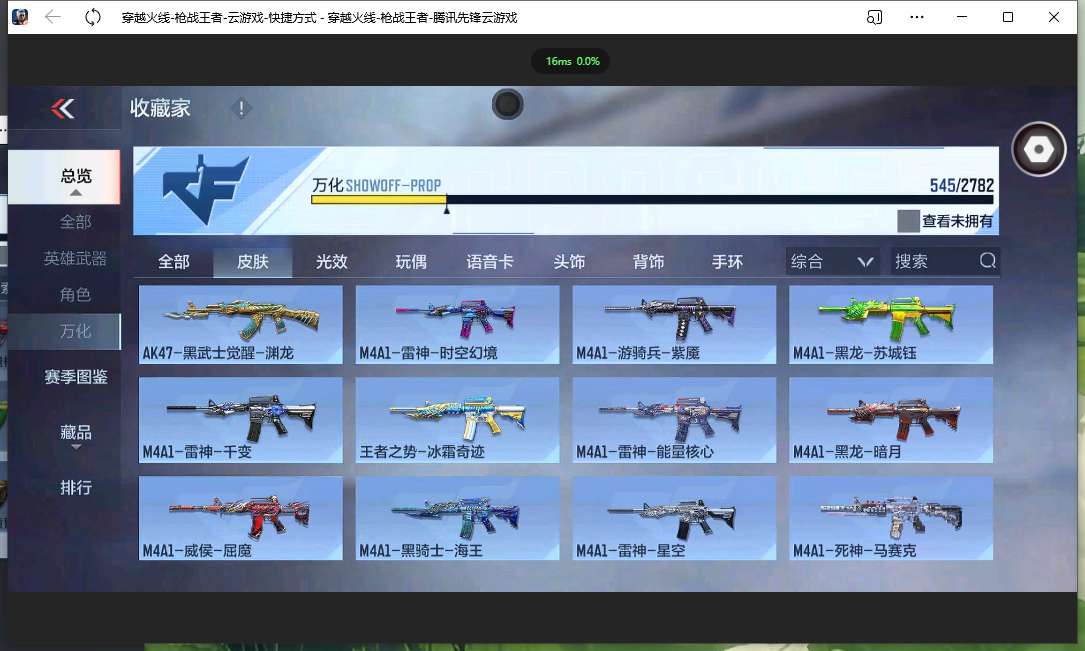Click the round dark floating button at top
1085x651 pixels.
pyautogui.click(x=508, y=104)
